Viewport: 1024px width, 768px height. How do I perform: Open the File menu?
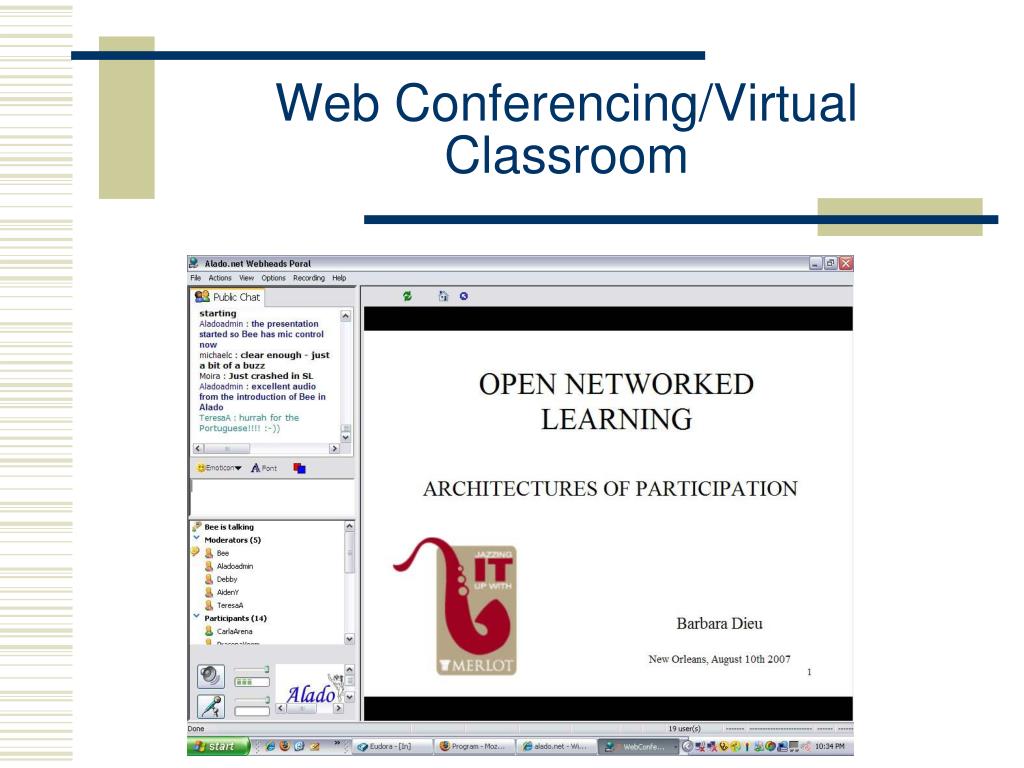click(x=195, y=278)
